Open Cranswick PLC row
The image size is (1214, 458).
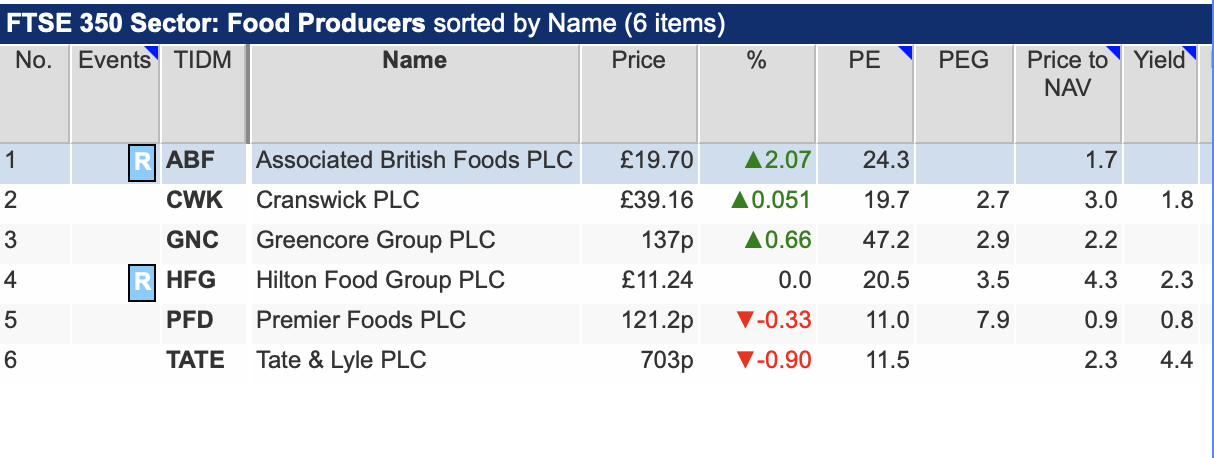(x=599, y=200)
